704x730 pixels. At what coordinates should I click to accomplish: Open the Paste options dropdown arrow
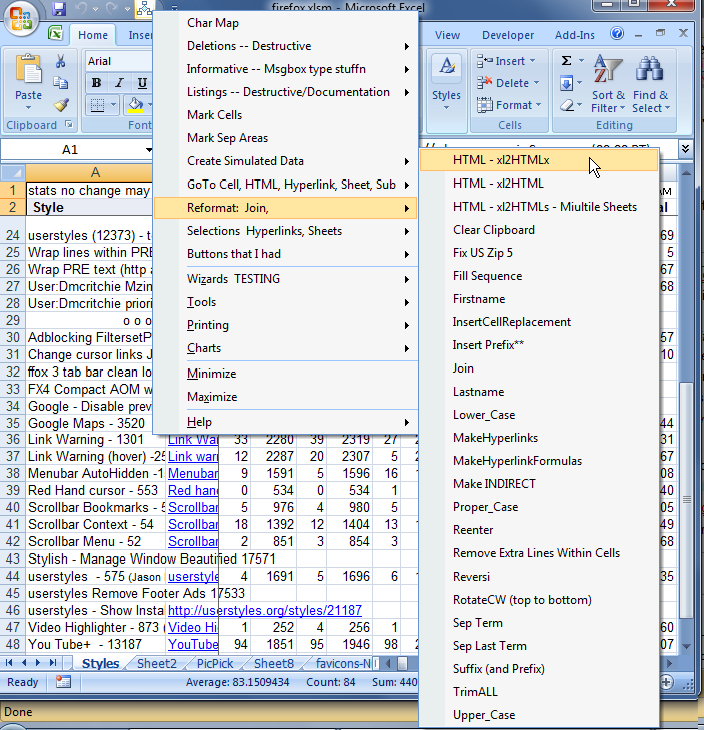point(28,108)
